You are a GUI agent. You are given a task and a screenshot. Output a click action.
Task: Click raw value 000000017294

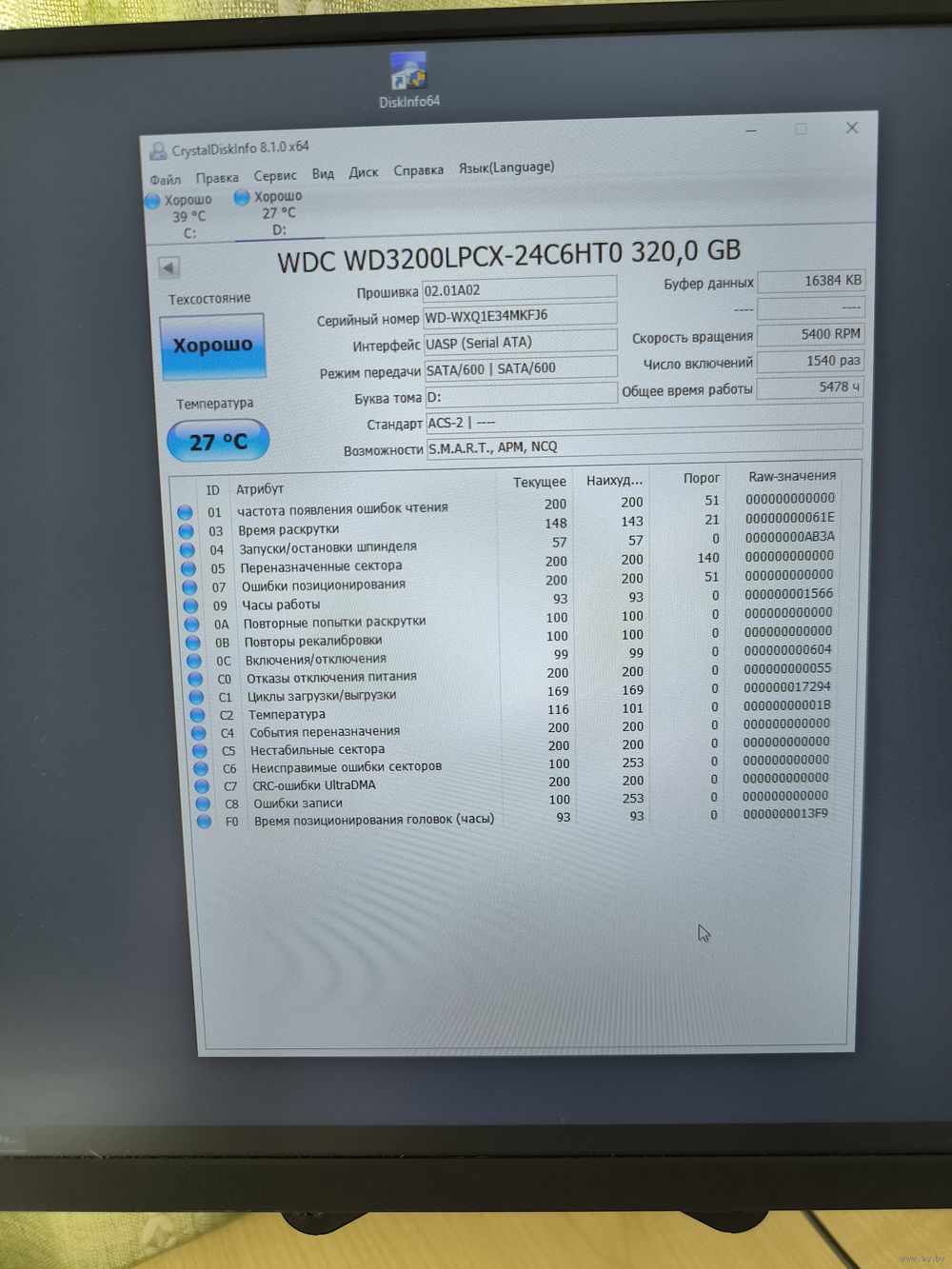[x=786, y=687]
